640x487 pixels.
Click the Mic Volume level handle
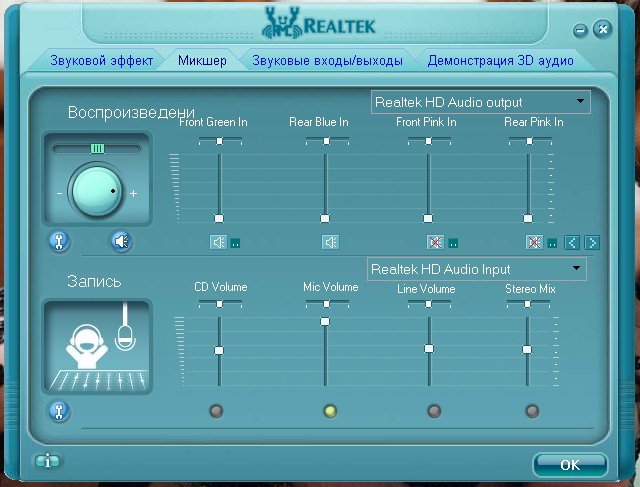coord(325,321)
